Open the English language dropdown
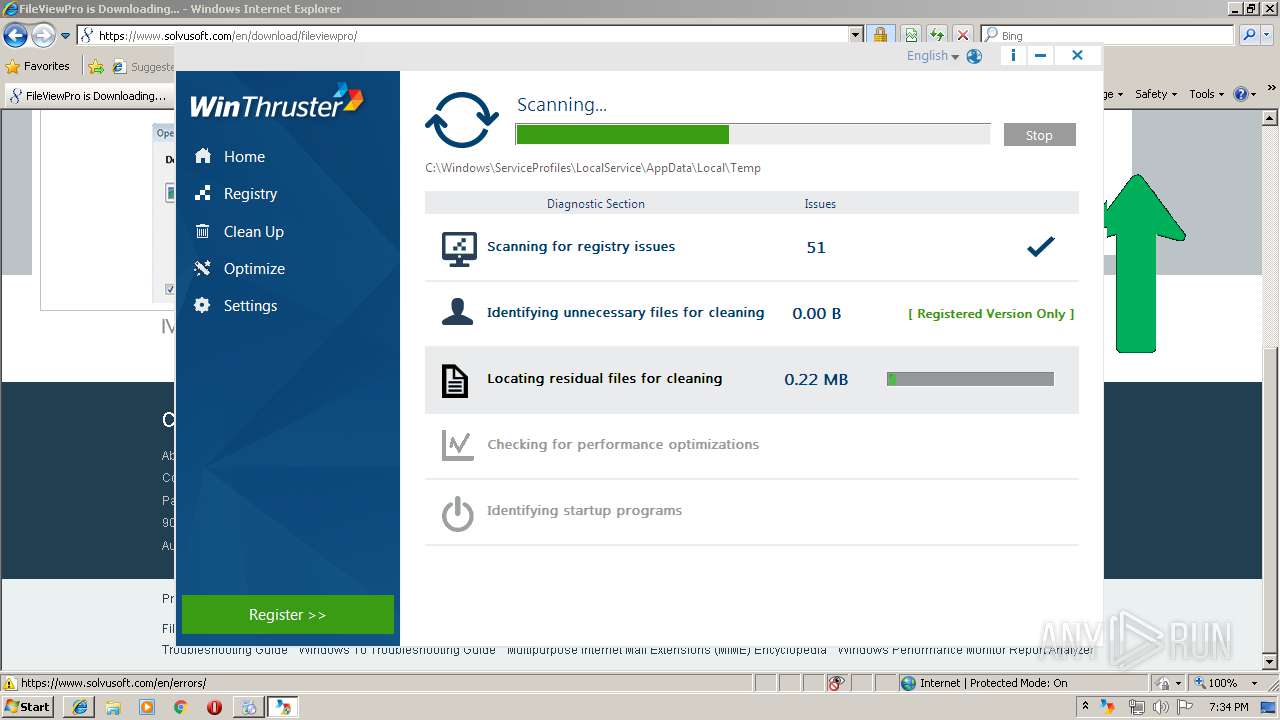The image size is (1280, 720). tap(932, 56)
